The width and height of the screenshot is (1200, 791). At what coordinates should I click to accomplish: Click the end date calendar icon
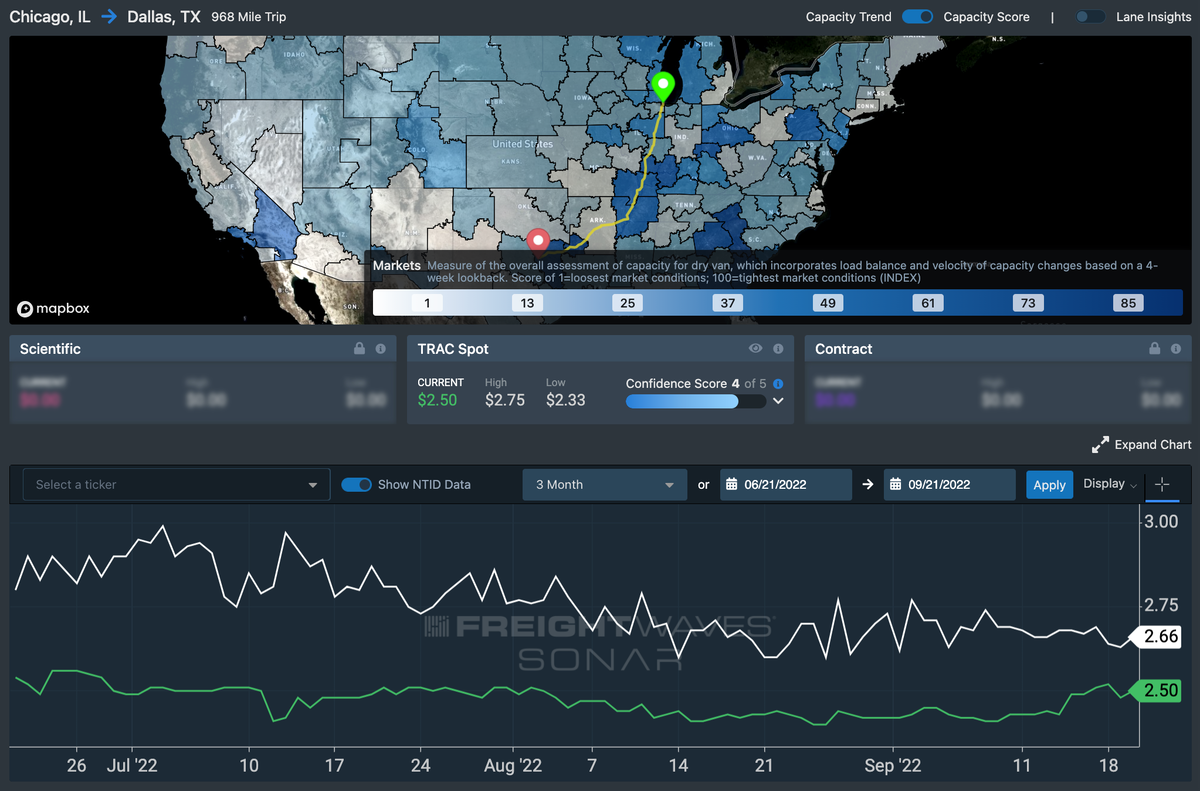point(896,485)
